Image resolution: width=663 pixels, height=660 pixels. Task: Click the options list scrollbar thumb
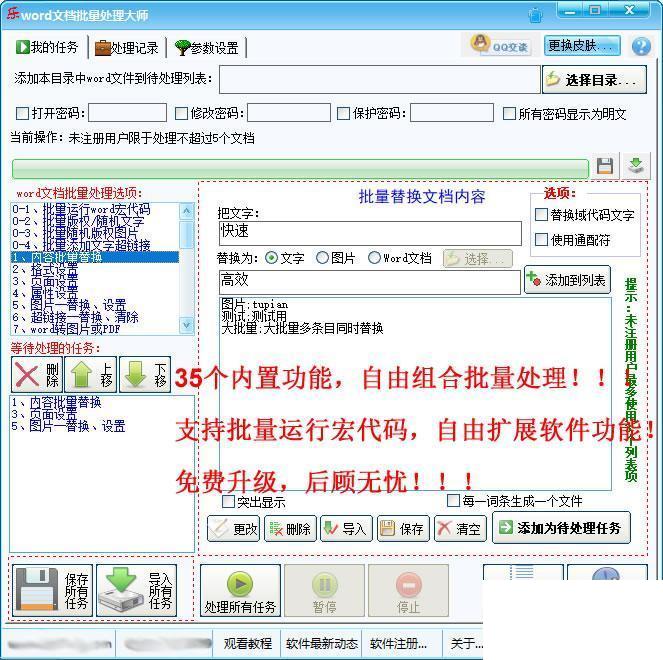[x=186, y=235]
